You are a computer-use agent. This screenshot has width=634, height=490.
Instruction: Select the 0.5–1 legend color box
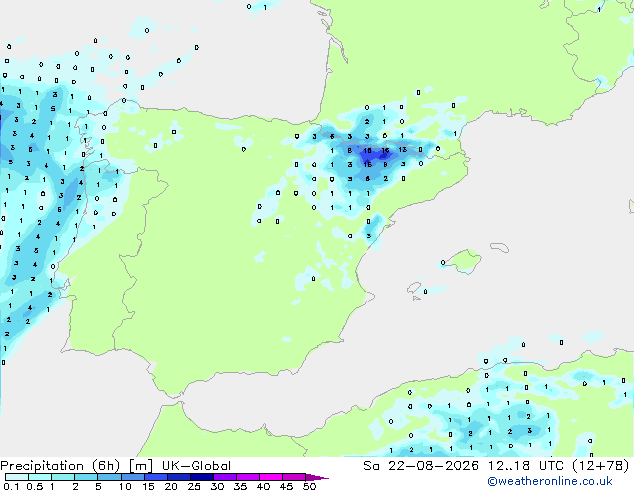40,477
